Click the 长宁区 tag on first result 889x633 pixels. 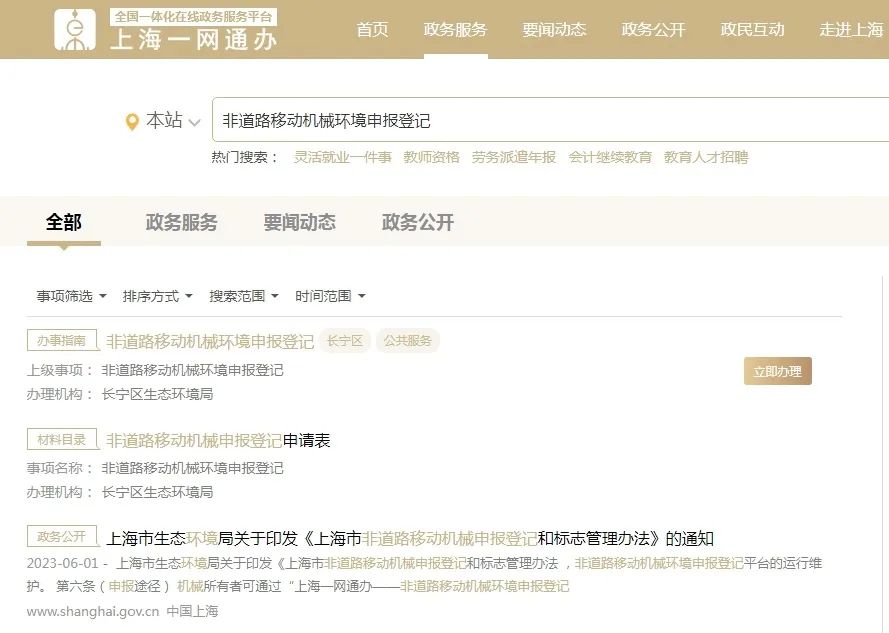(x=345, y=341)
